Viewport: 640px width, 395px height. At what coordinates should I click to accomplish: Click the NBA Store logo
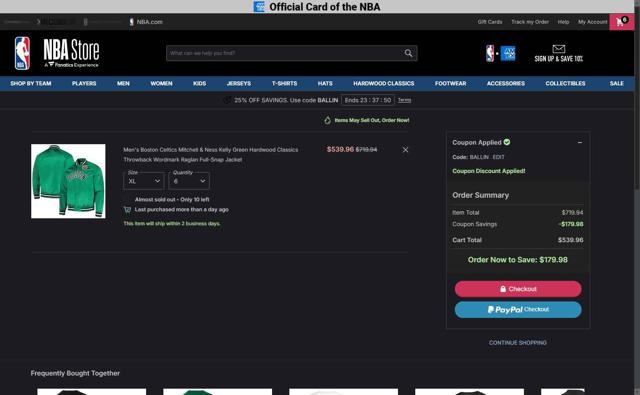[x=57, y=53]
